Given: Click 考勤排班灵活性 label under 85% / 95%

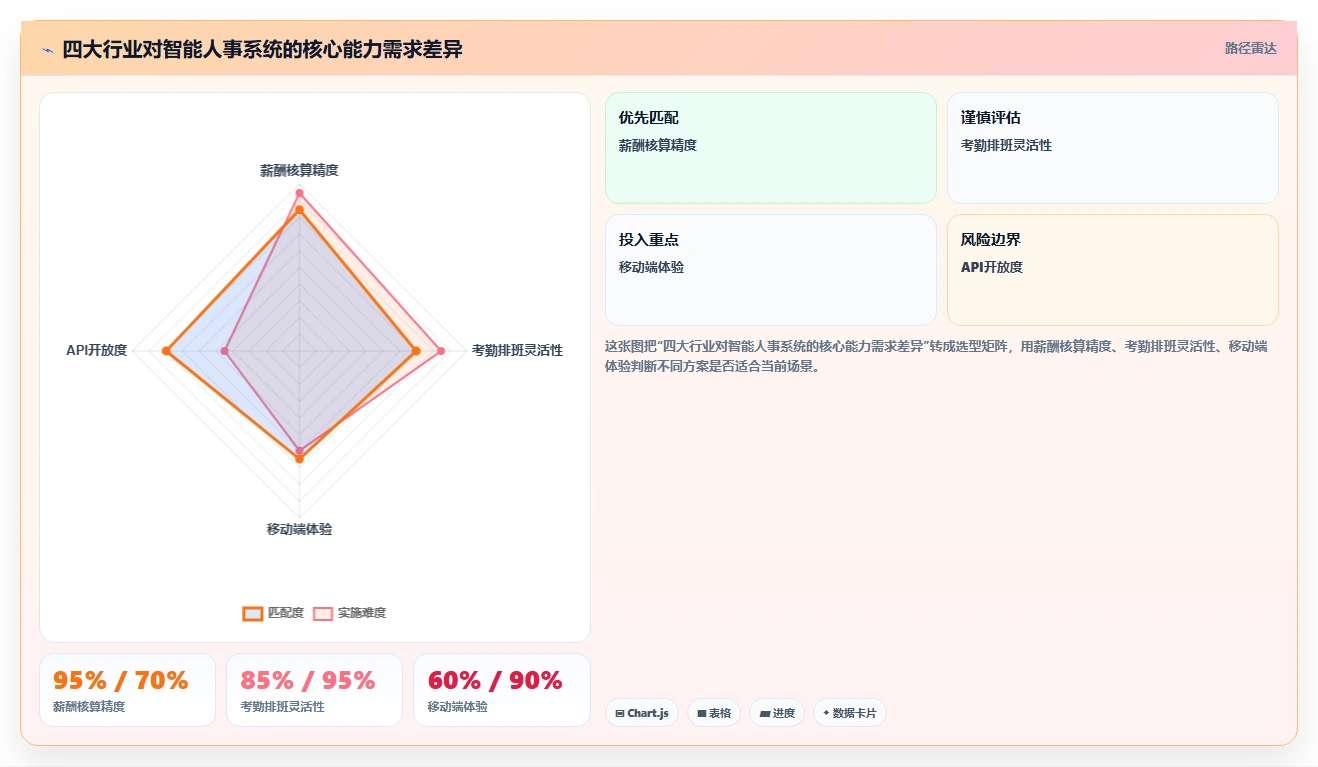Looking at the screenshot, I should coord(282,707).
